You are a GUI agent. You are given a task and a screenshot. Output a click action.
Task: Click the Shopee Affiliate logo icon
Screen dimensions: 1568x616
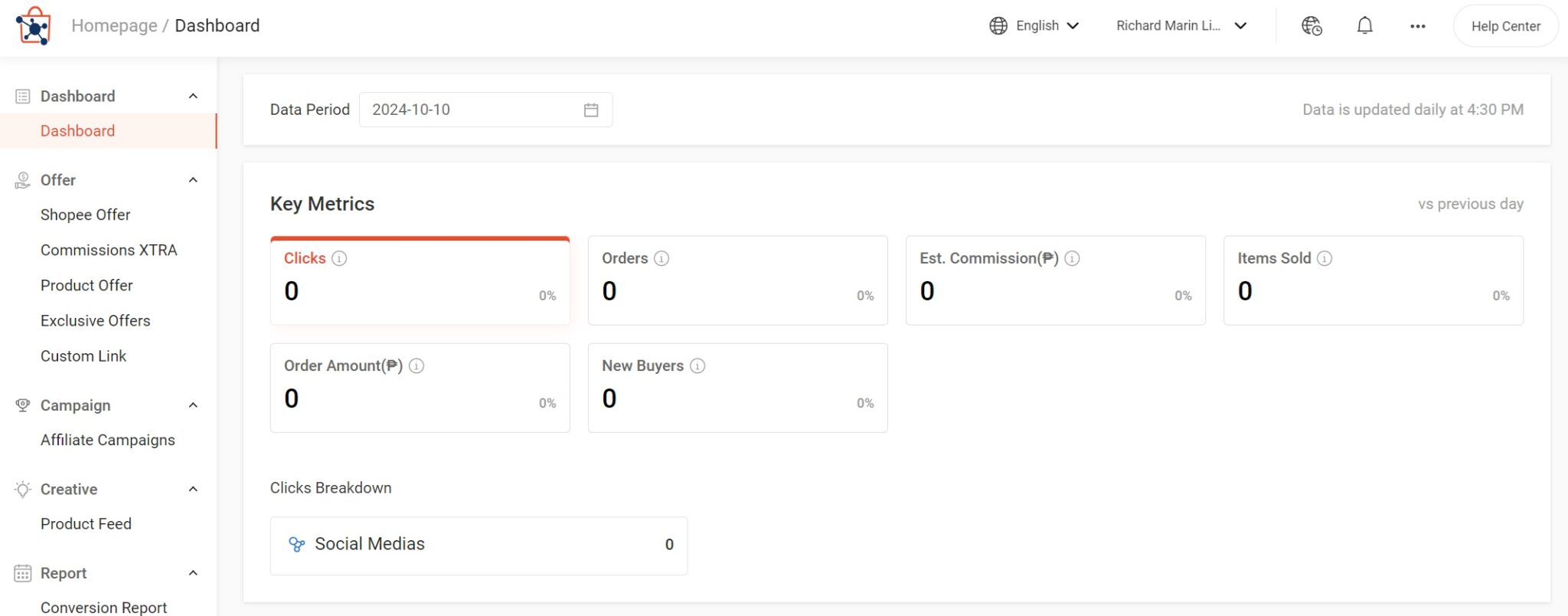33,26
